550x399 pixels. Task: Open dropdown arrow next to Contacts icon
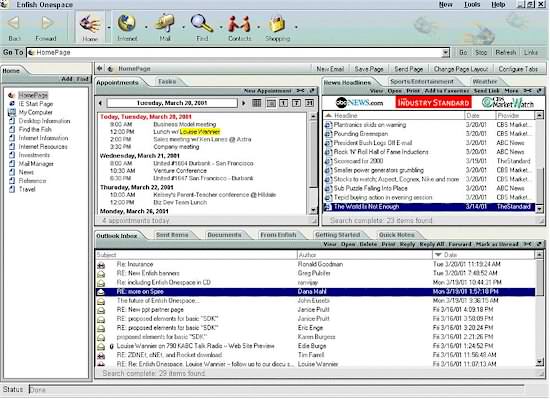(x=259, y=27)
